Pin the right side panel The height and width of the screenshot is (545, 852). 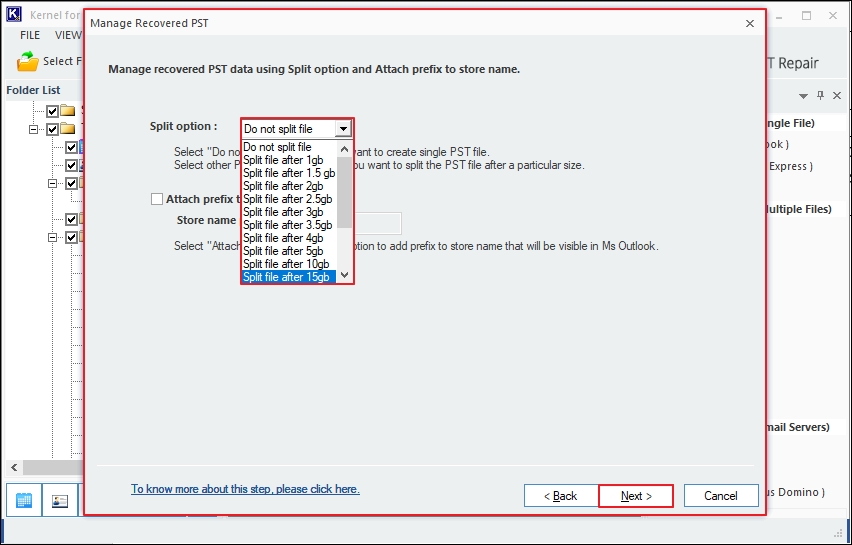(820, 96)
